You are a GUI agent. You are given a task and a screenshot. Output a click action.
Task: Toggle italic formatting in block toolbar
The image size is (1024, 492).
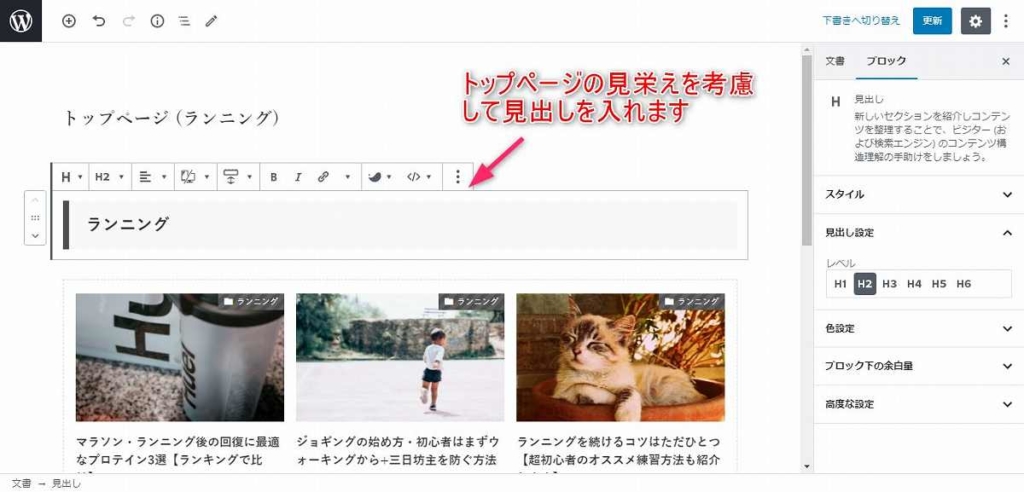pos(298,177)
